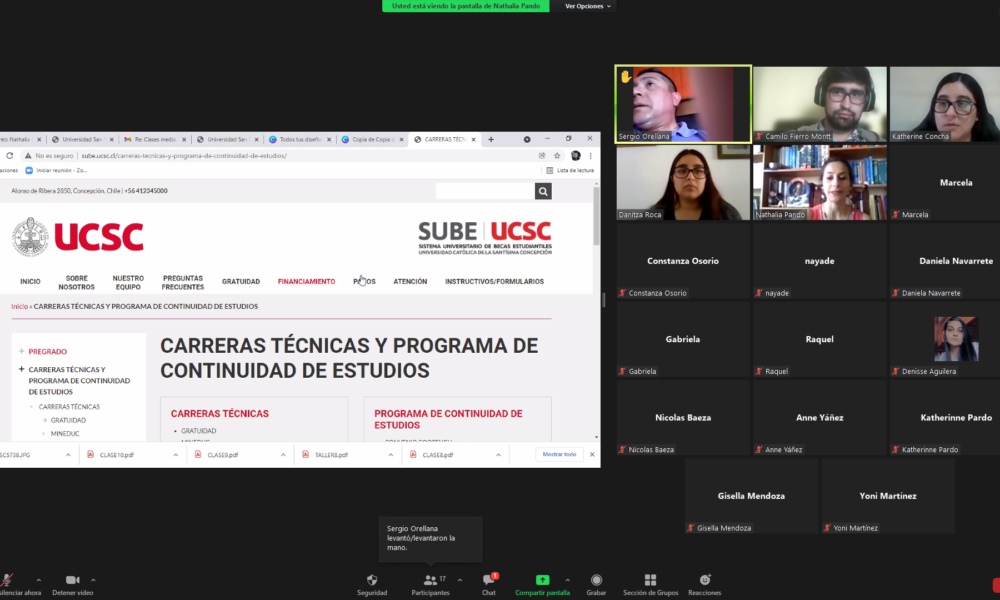Screen dimensions: 1000x600
Task: Open the TALLER8.pdf download options arrow
Action: tap(390, 455)
